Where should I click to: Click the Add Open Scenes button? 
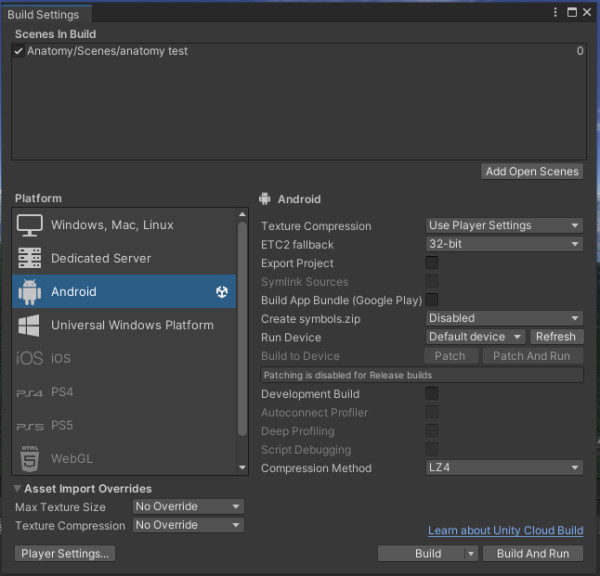(x=532, y=171)
